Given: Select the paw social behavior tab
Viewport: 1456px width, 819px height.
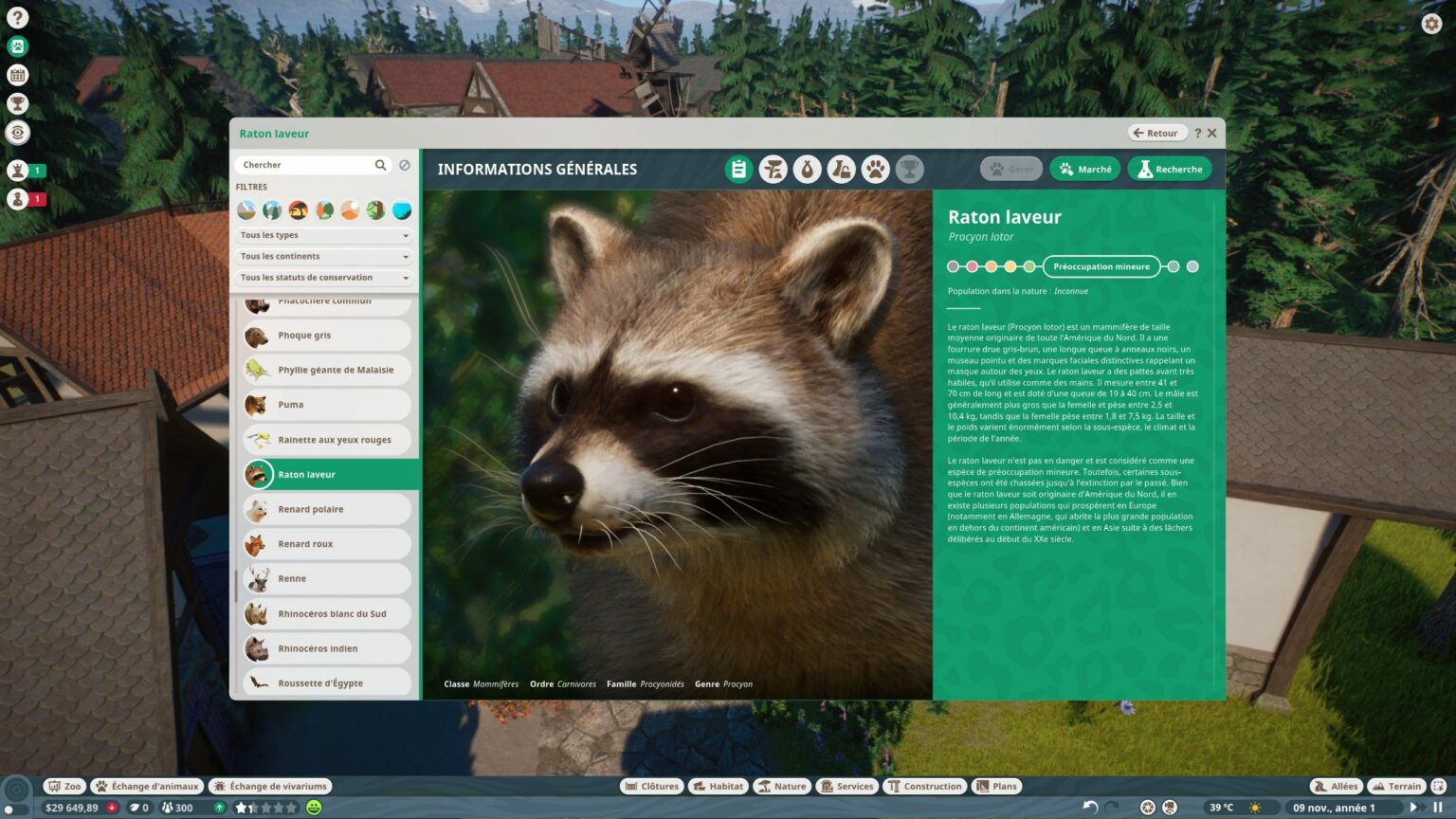Looking at the screenshot, I should point(875,169).
